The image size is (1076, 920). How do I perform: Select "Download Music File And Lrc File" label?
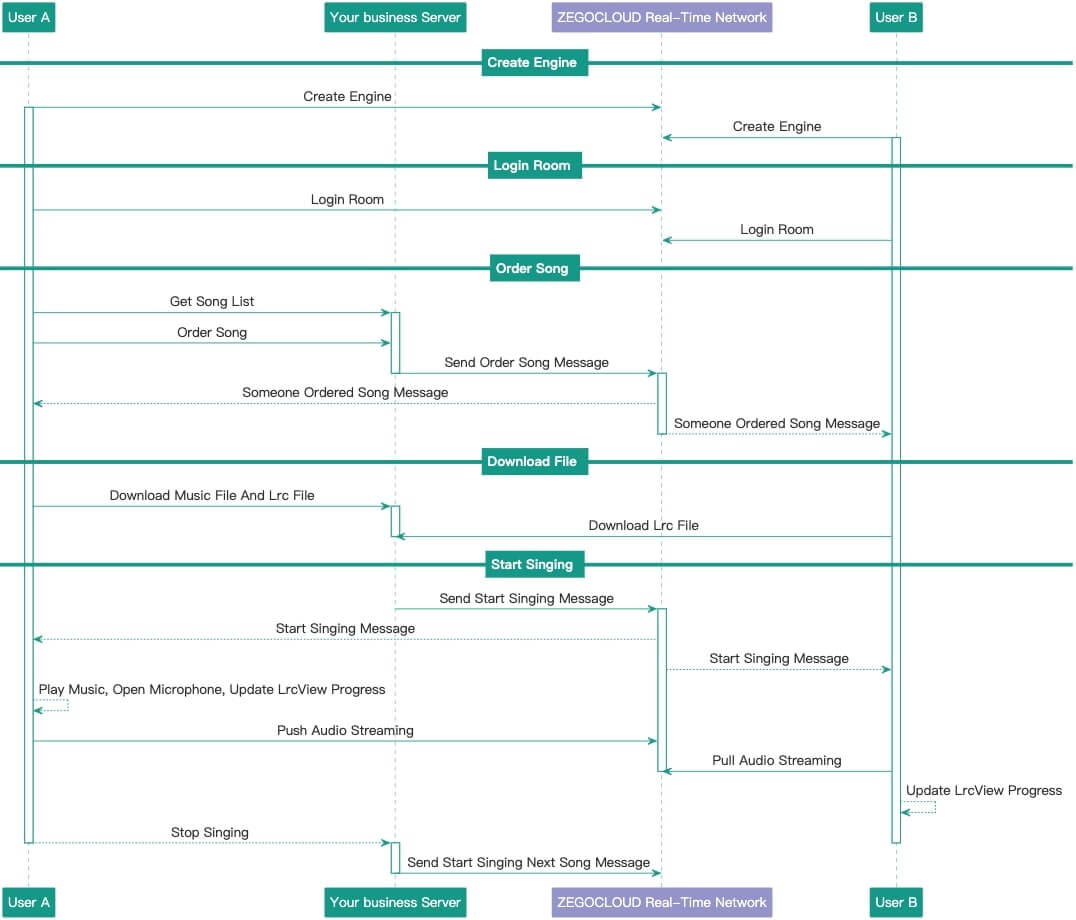212,495
